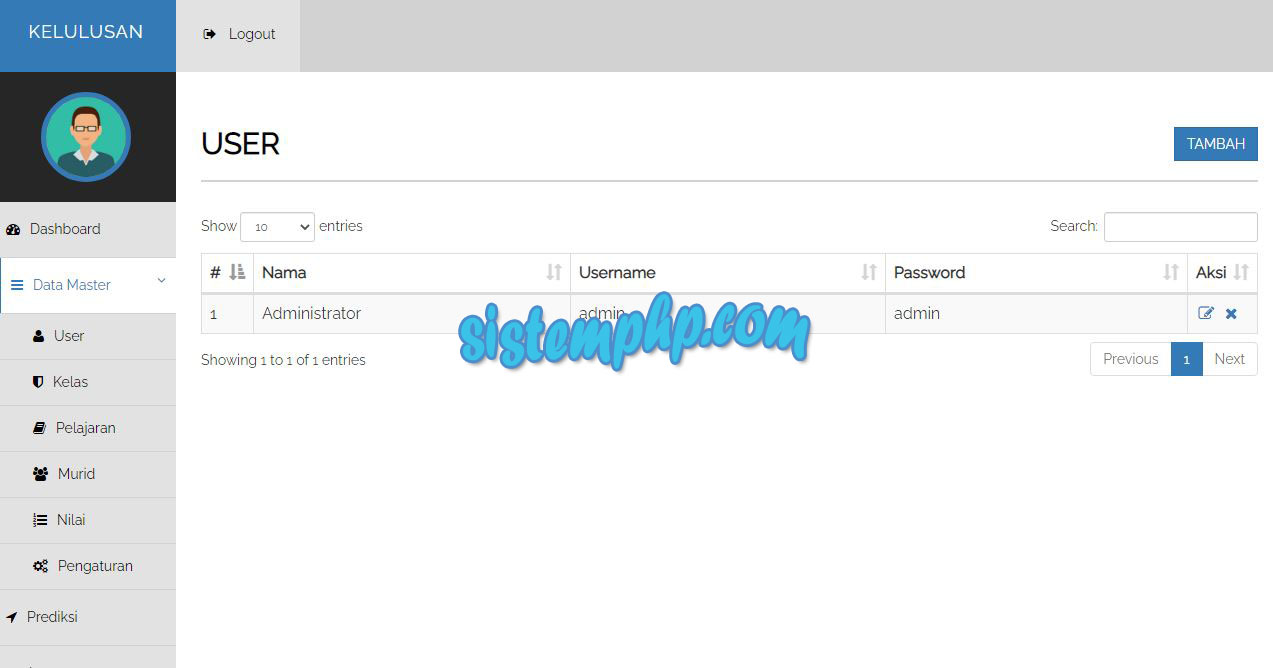The width and height of the screenshot is (1273, 668).
Task: Sort table by Username column
Action: [727, 272]
